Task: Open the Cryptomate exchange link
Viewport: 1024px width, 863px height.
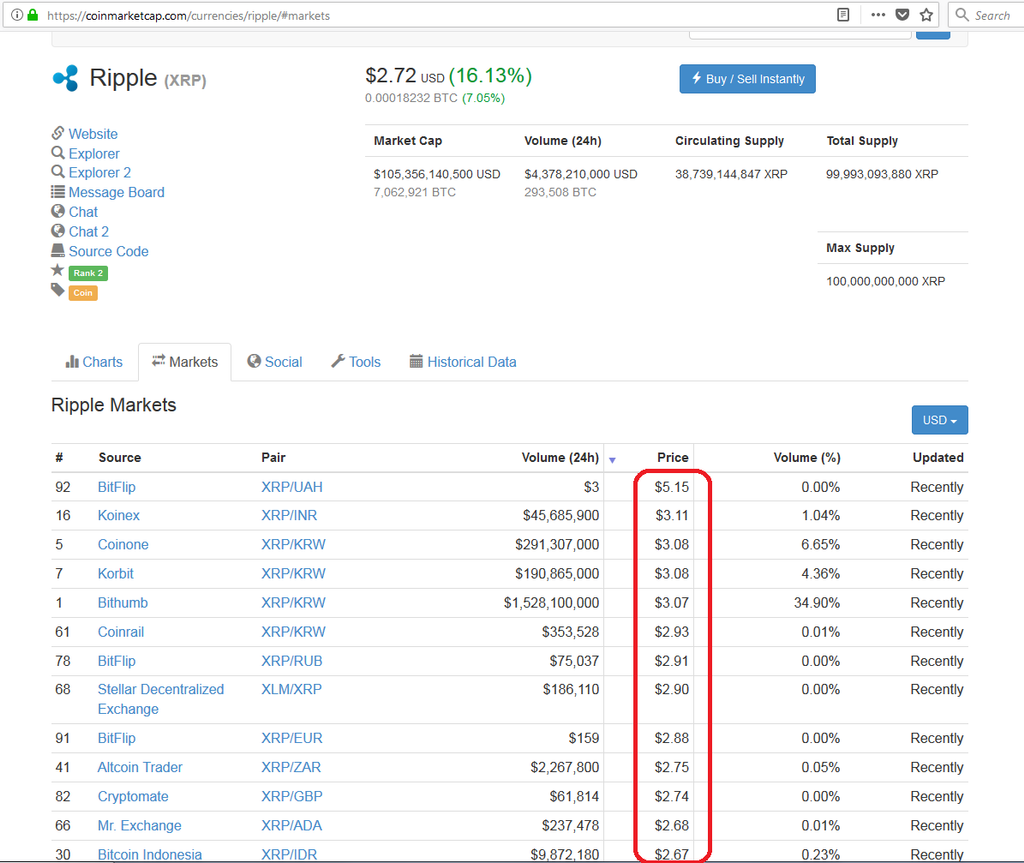Action: 133,796
